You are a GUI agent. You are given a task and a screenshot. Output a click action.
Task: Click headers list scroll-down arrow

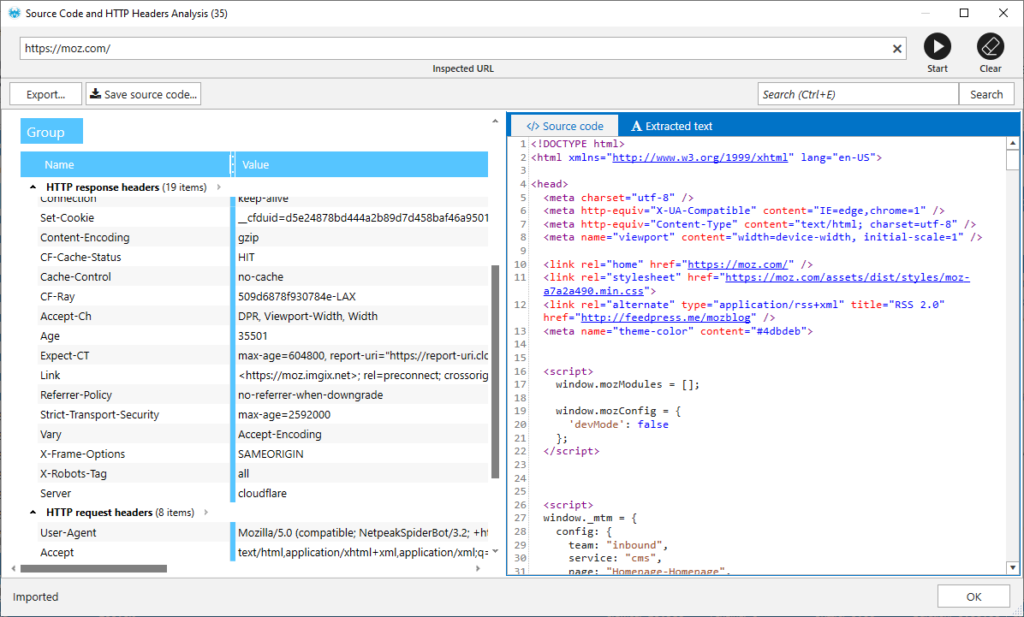click(x=495, y=552)
